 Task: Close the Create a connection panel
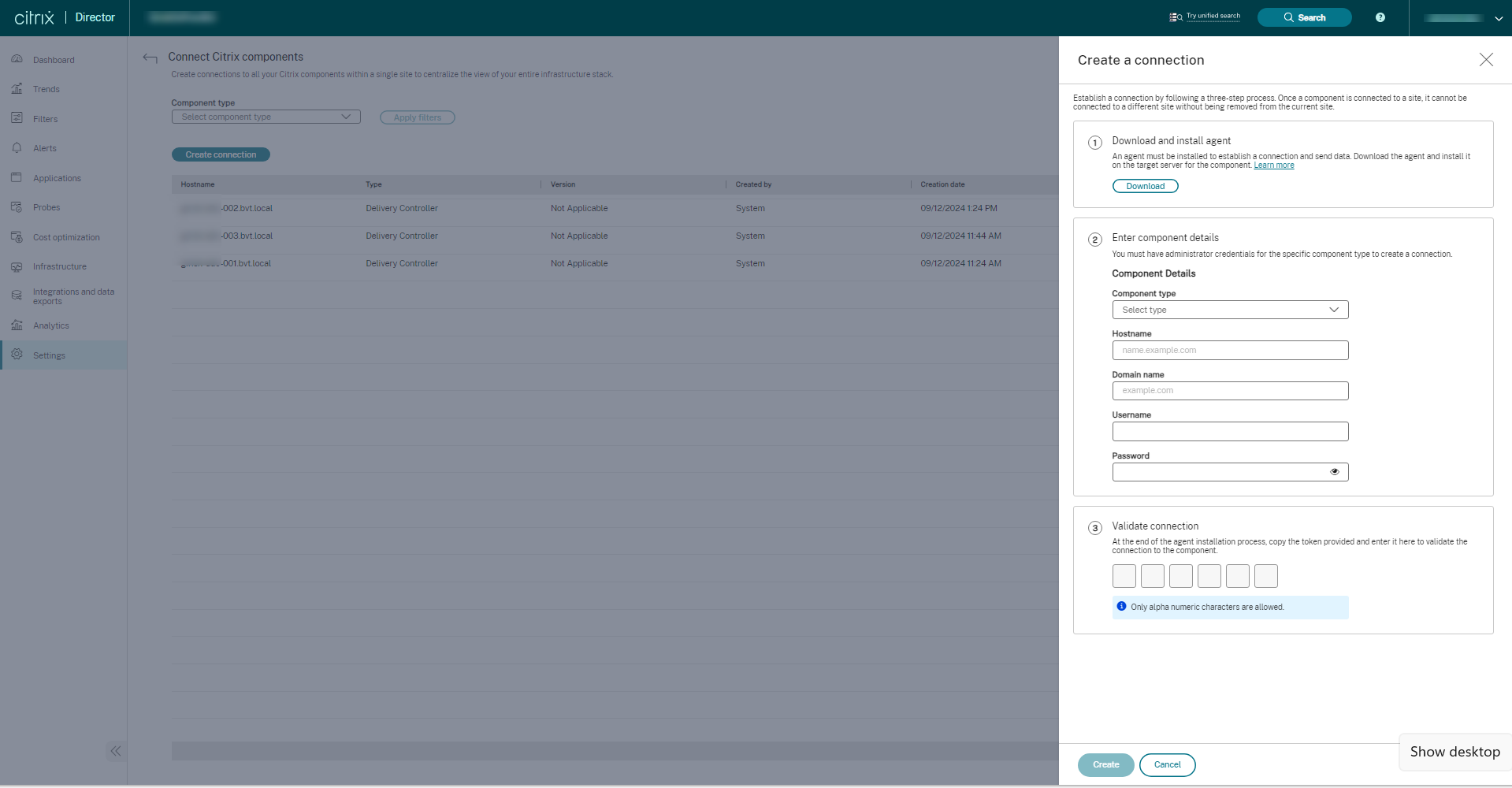pos(1485,60)
